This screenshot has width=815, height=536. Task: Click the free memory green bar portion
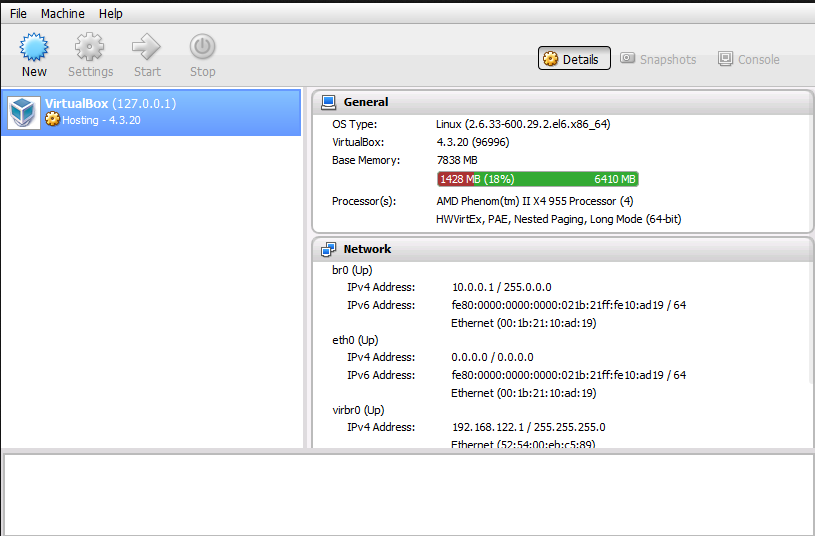[556, 179]
